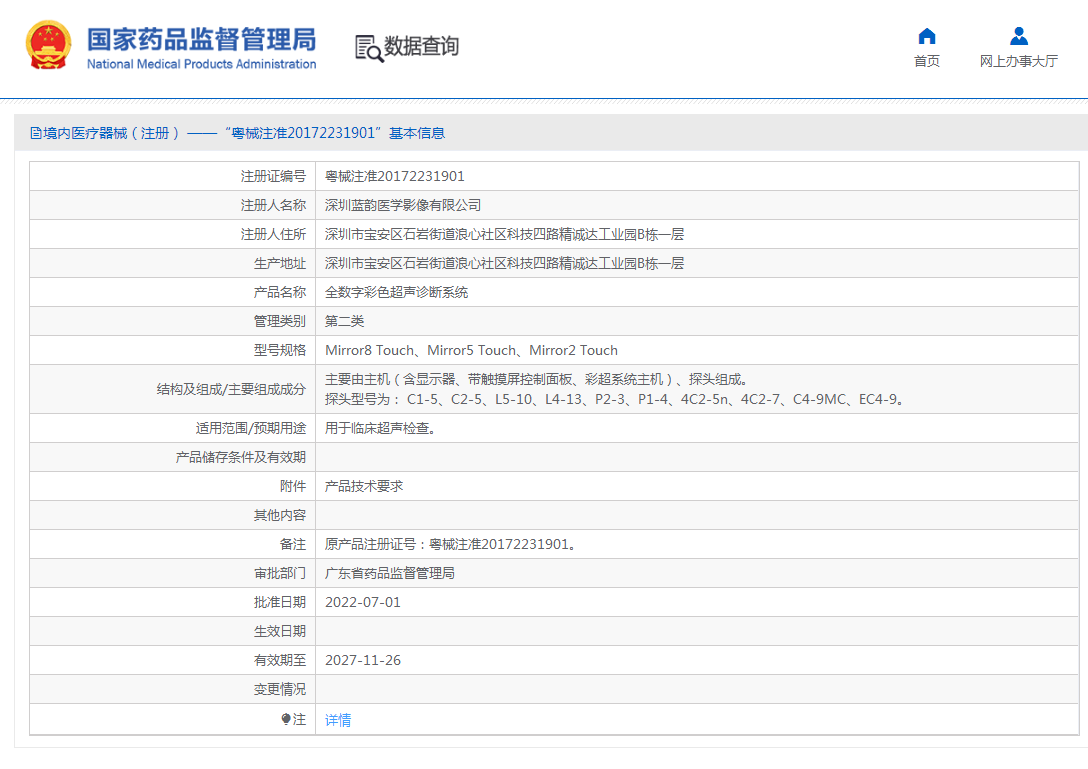1088x769 pixels.
Task: Click the home icon above 首页
Action: (x=926, y=36)
